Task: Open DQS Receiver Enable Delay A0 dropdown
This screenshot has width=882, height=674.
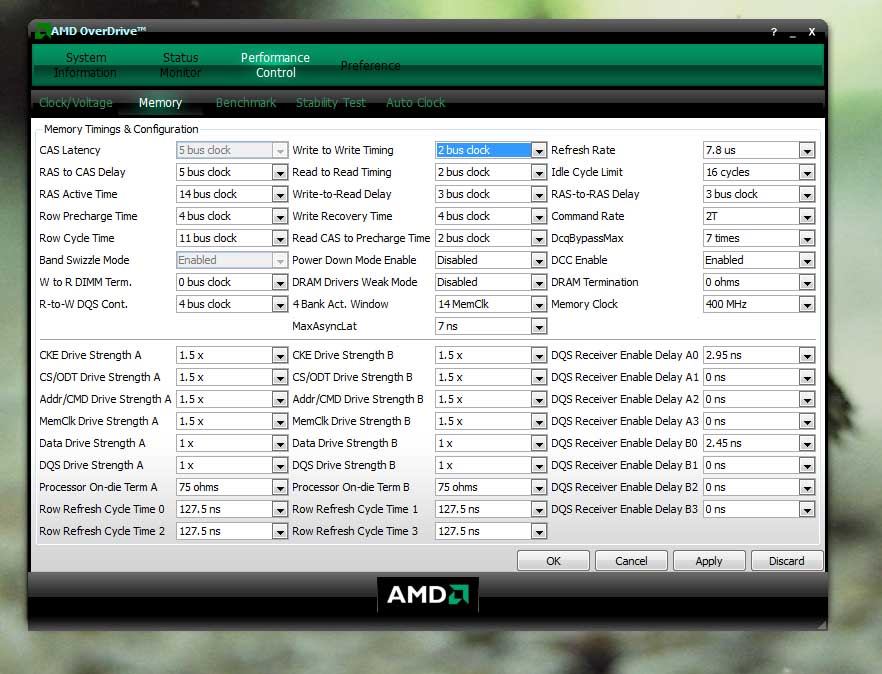Action: click(x=807, y=355)
